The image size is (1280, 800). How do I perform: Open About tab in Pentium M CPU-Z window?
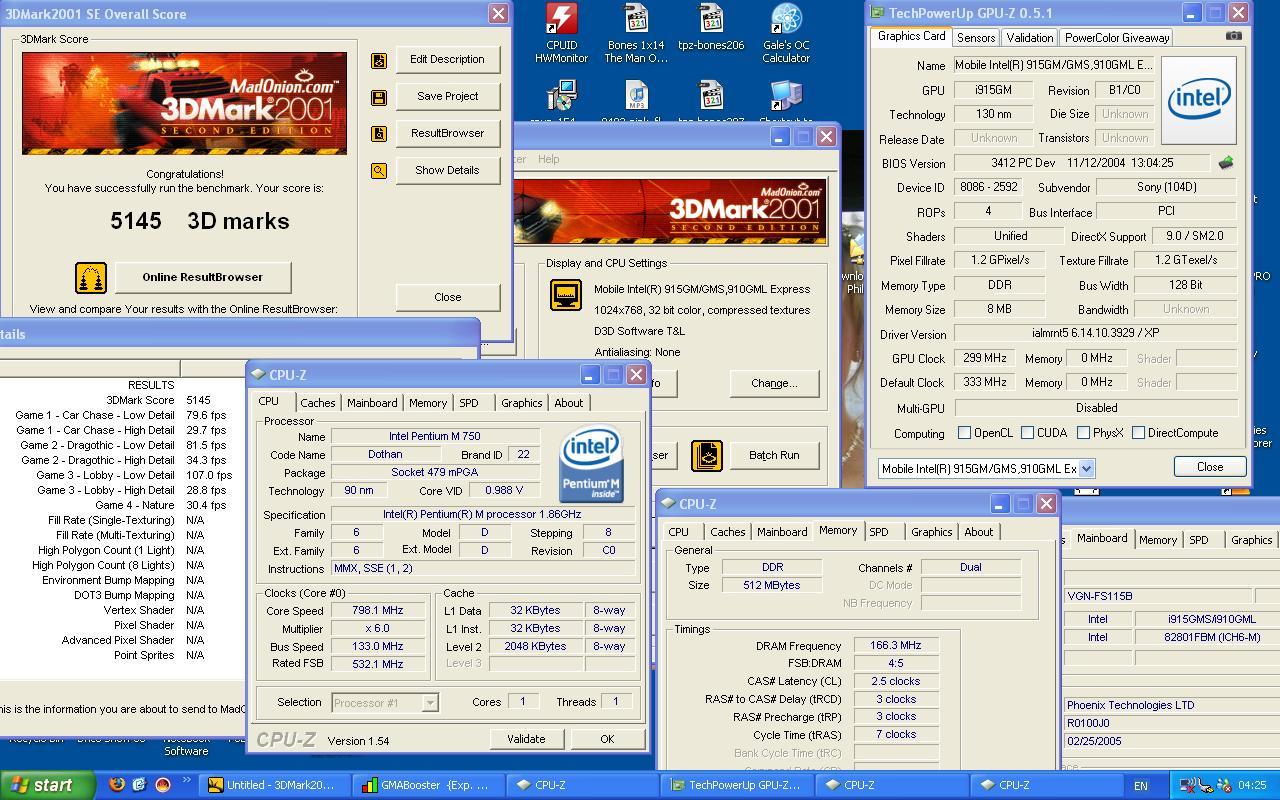click(568, 403)
